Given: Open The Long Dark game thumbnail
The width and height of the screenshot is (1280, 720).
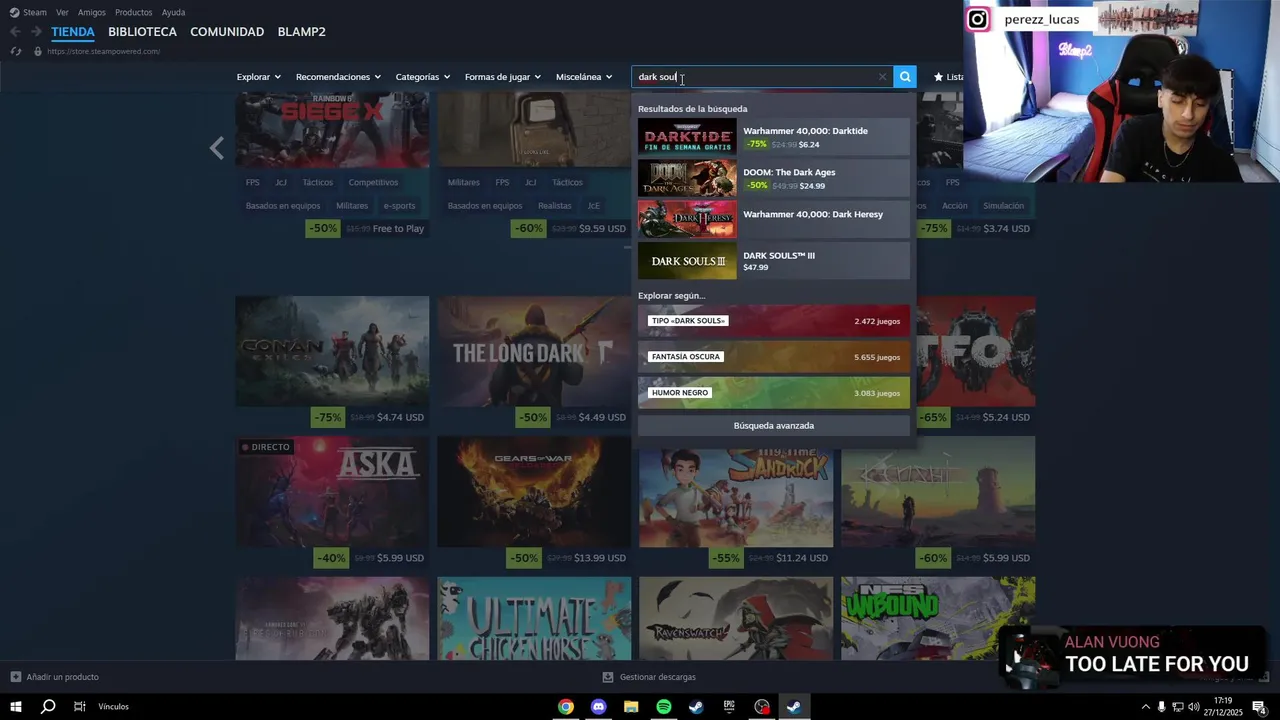Looking at the screenshot, I should [x=534, y=351].
